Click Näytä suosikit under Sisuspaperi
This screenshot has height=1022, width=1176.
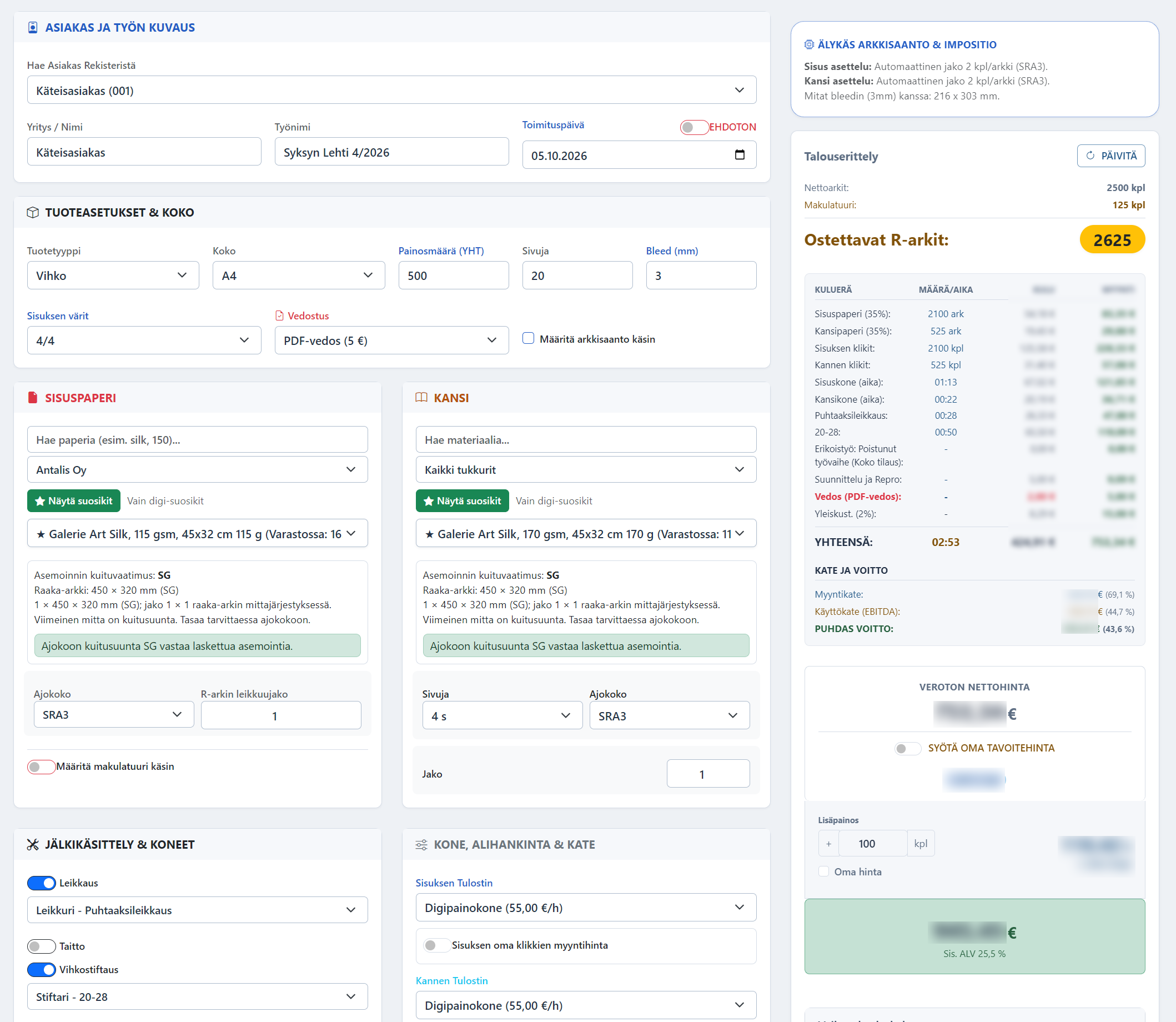pos(73,501)
